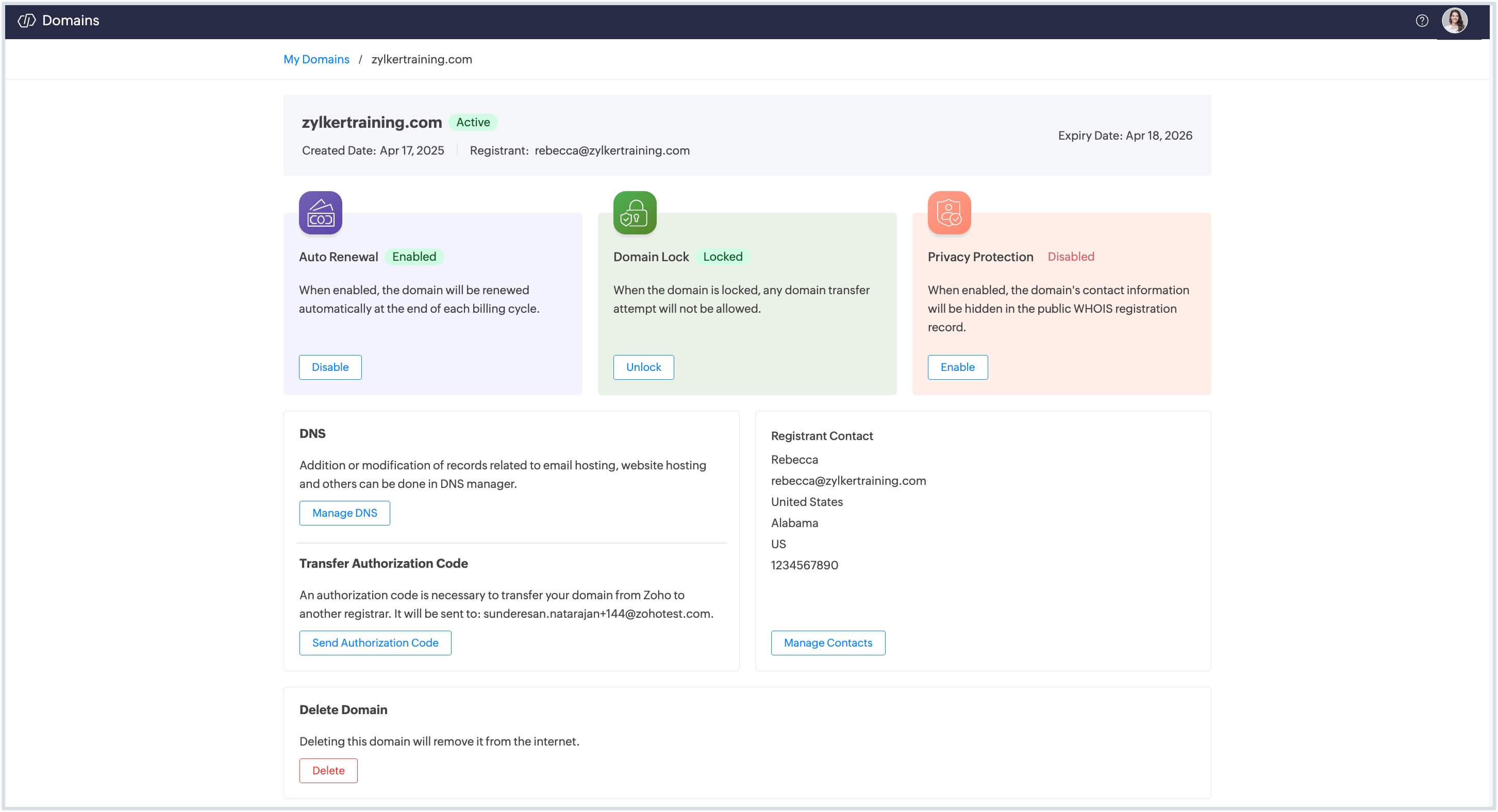
Task: Click the Expiry Date Apr 18, 2026 text
Action: (x=1125, y=136)
